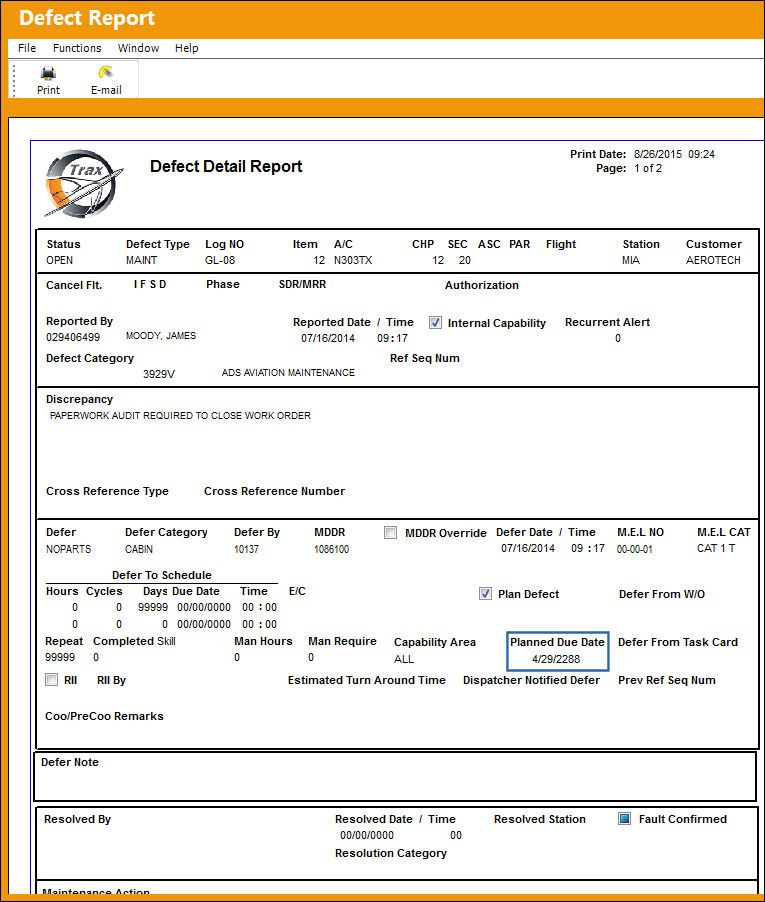Click the Estimated Turn Around Time label

tap(366, 680)
